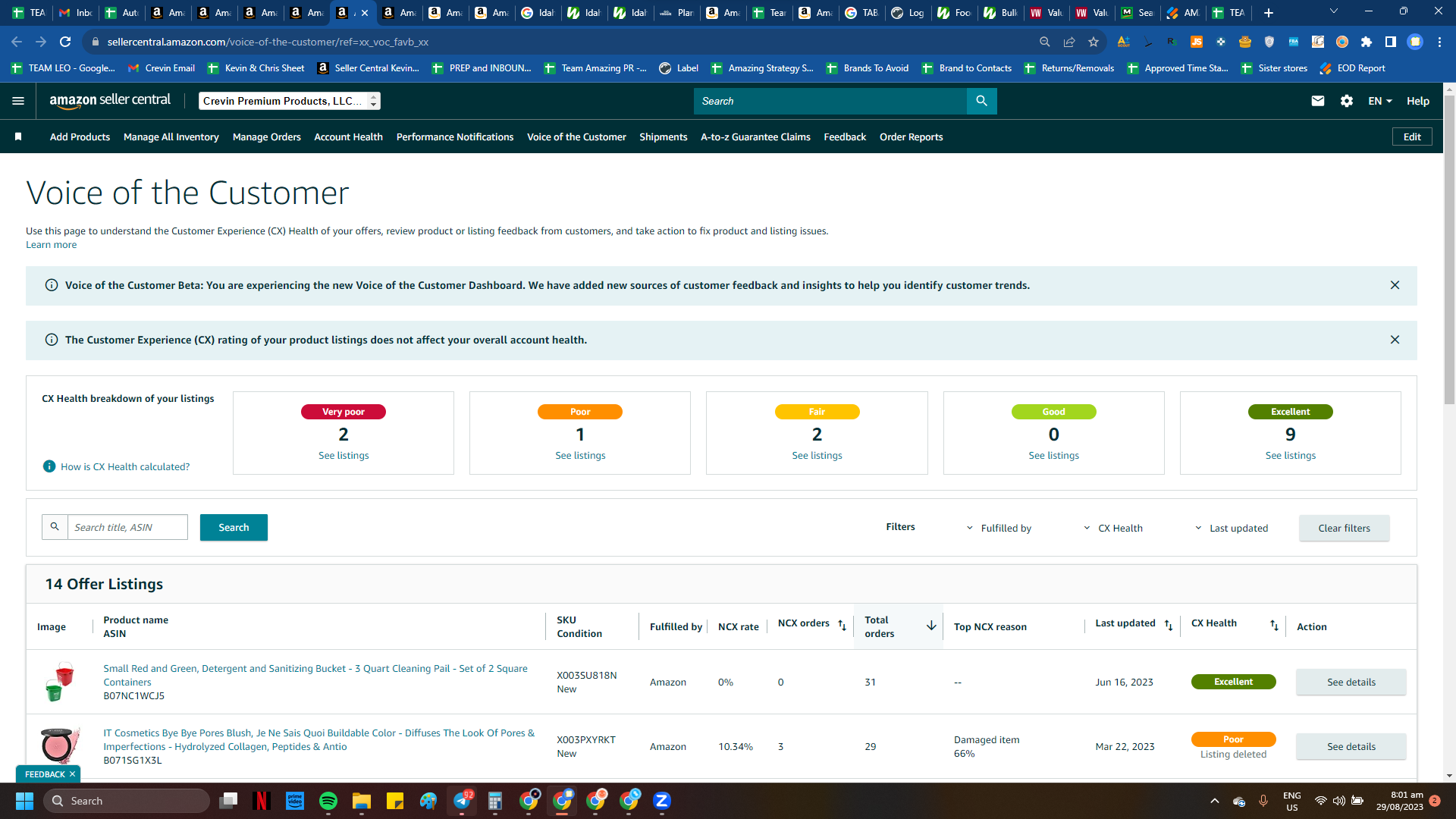This screenshot has height=819, width=1456.
Task: Open Zoom from the taskbar
Action: (662, 801)
